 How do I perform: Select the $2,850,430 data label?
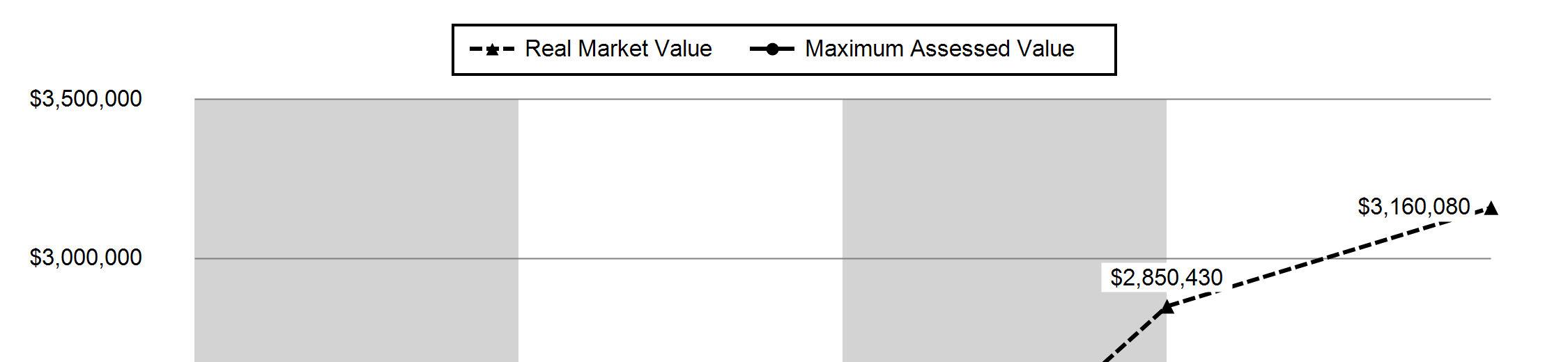1166,278
